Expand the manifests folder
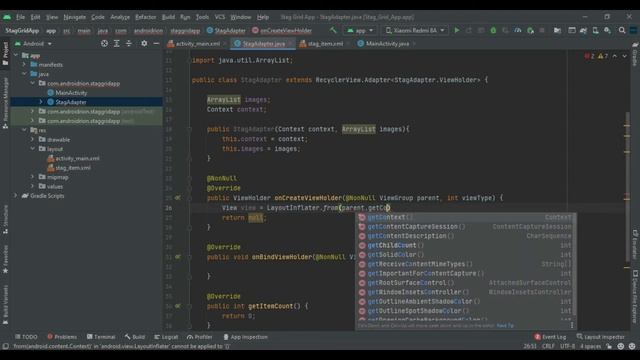The image size is (640, 360). point(24,64)
